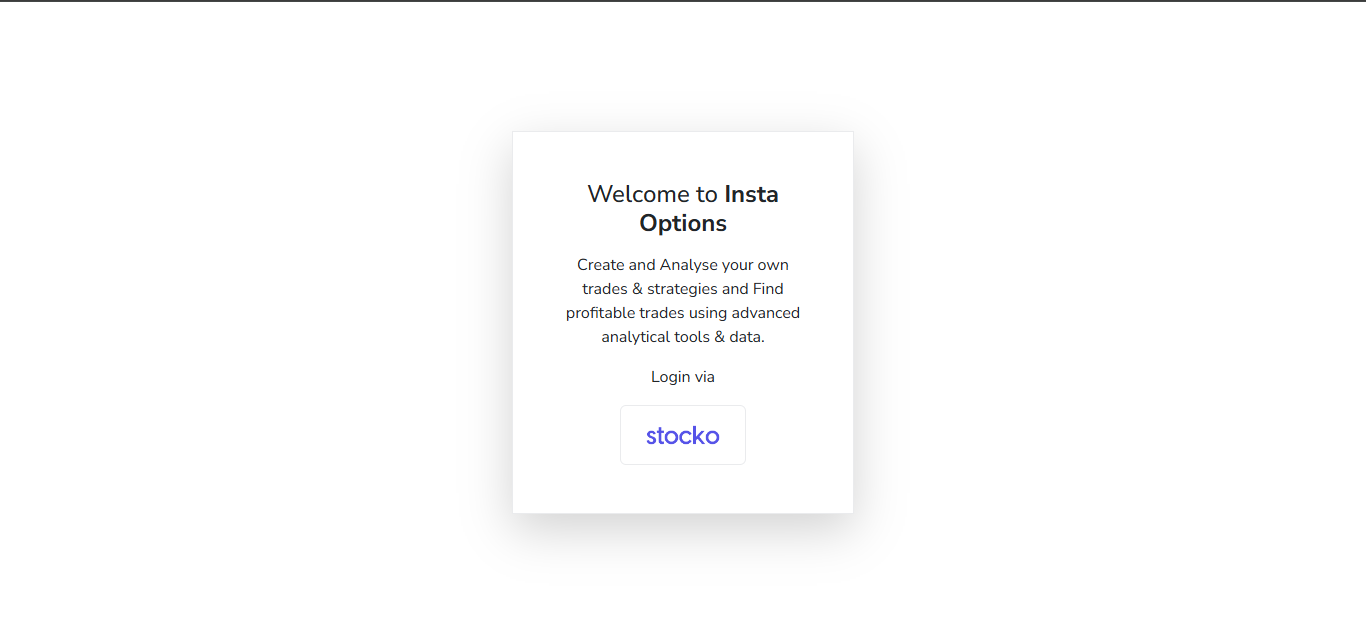This screenshot has width=1366, height=639.
Task: Click the word "analytical" in the description
Action: pos(635,337)
